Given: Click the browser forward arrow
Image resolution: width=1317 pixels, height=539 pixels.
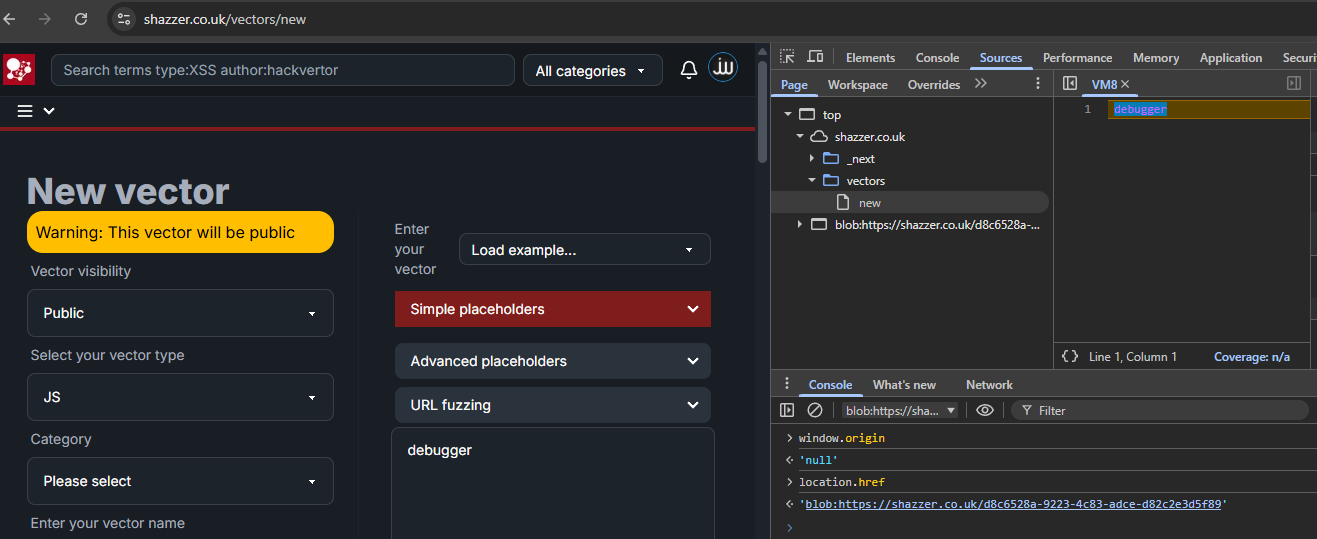Looking at the screenshot, I should tap(44, 18).
